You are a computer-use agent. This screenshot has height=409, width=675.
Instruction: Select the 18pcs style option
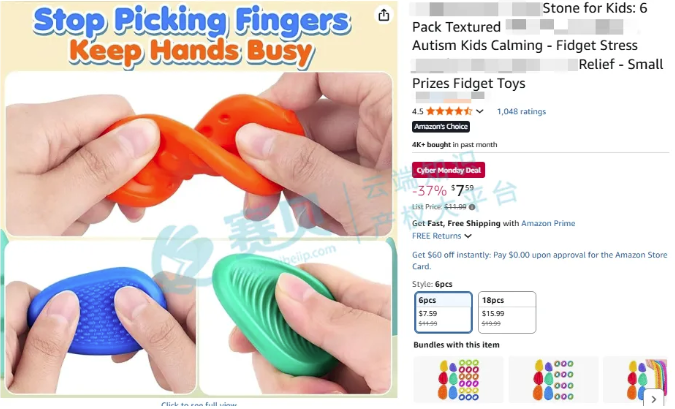point(507,313)
